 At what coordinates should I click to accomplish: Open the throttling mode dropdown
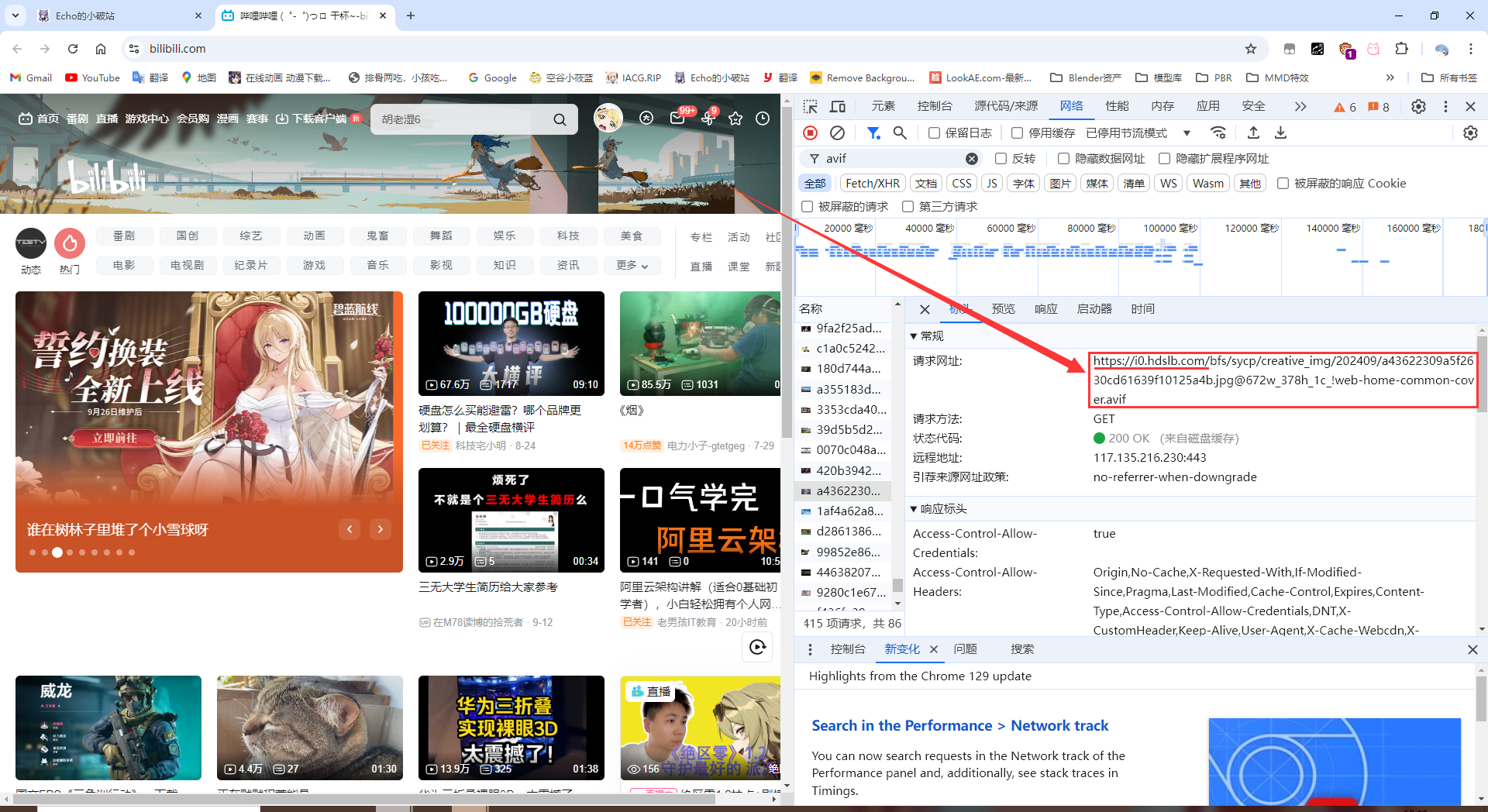[x=1138, y=132]
